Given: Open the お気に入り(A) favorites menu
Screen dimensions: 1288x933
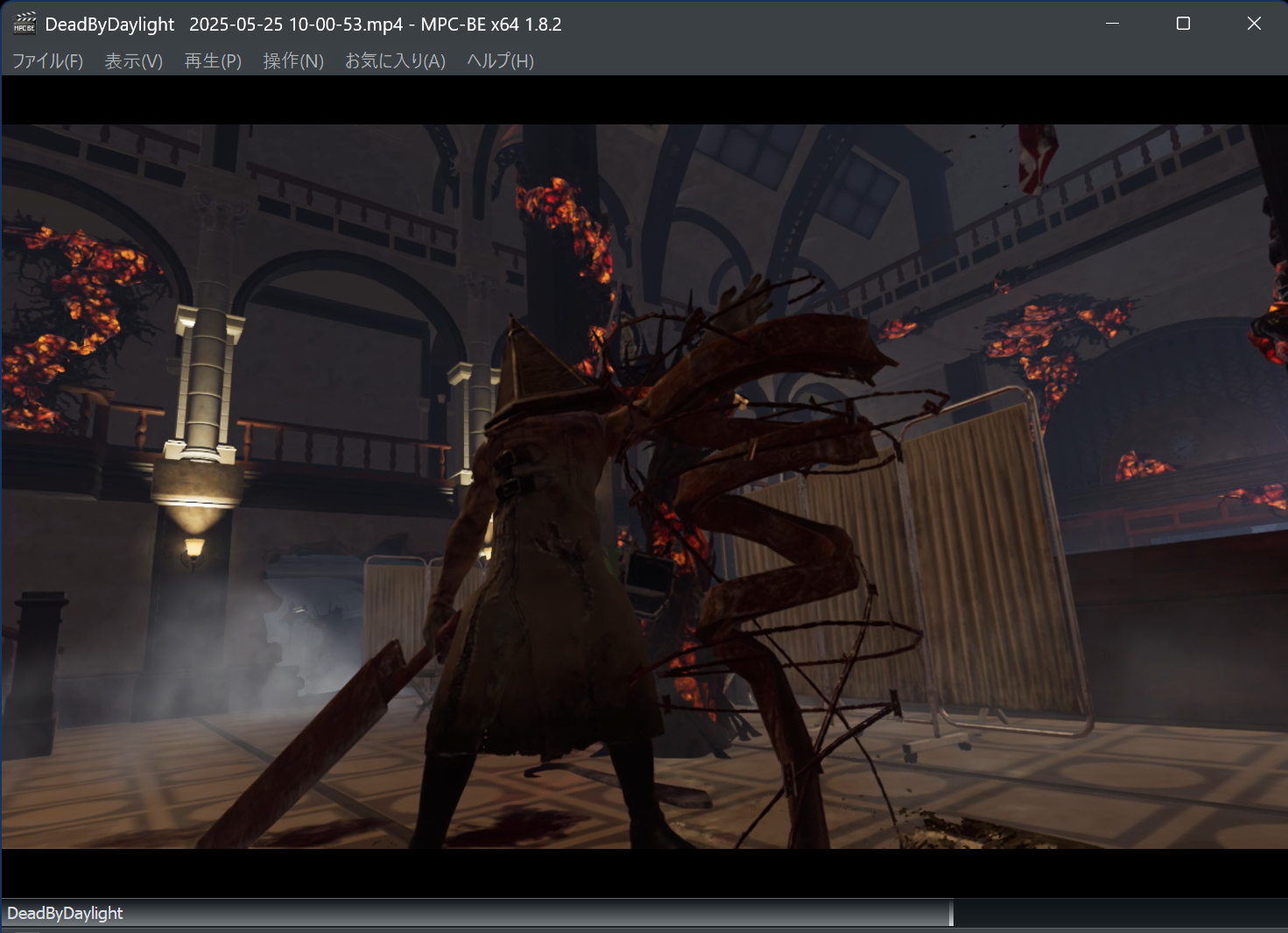Looking at the screenshot, I should pos(394,61).
